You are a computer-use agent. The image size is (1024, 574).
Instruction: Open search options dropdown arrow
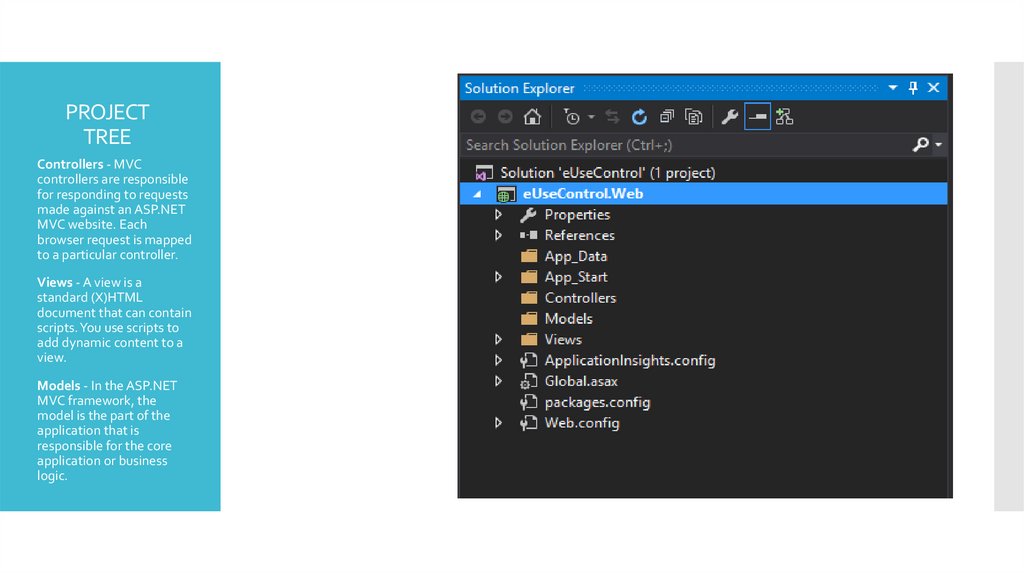point(938,144)
